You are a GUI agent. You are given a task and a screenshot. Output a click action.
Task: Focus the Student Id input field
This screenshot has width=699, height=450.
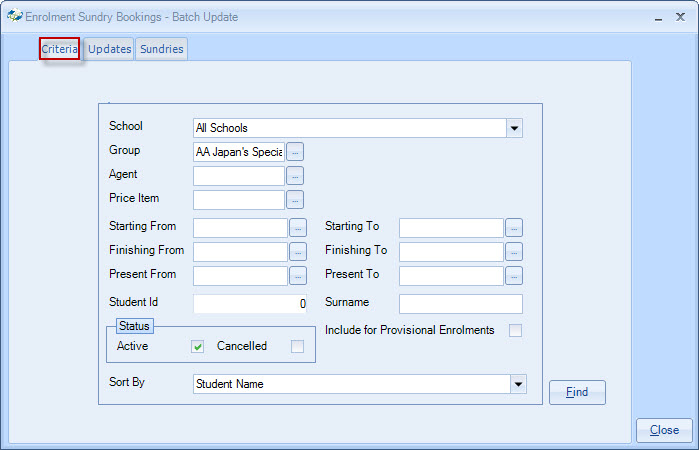[x=250, y=303]
